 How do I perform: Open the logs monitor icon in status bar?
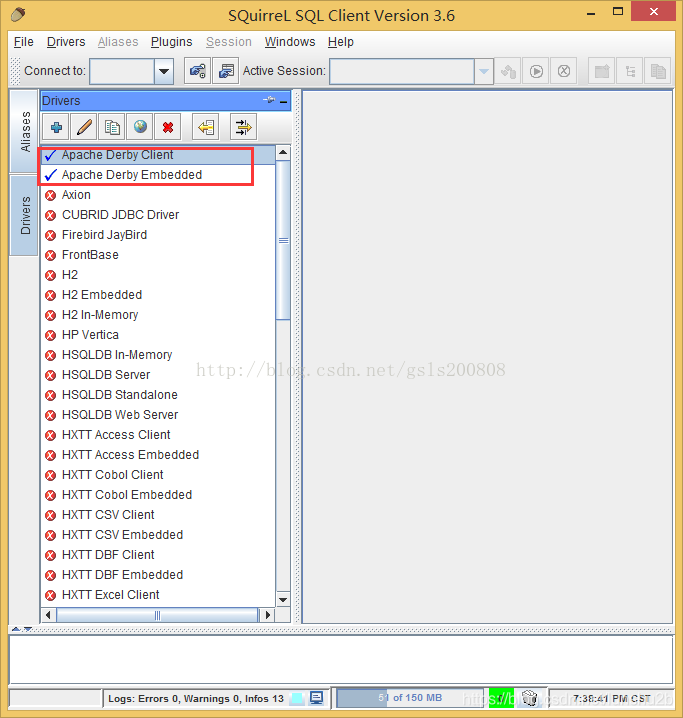click(x=316, y=698)
